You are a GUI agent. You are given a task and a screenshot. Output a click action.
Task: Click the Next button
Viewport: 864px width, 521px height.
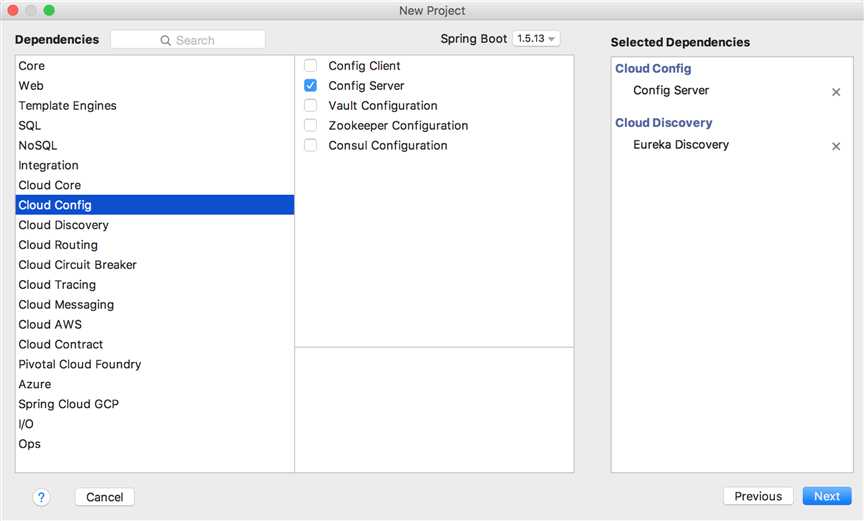click(826, 497)
